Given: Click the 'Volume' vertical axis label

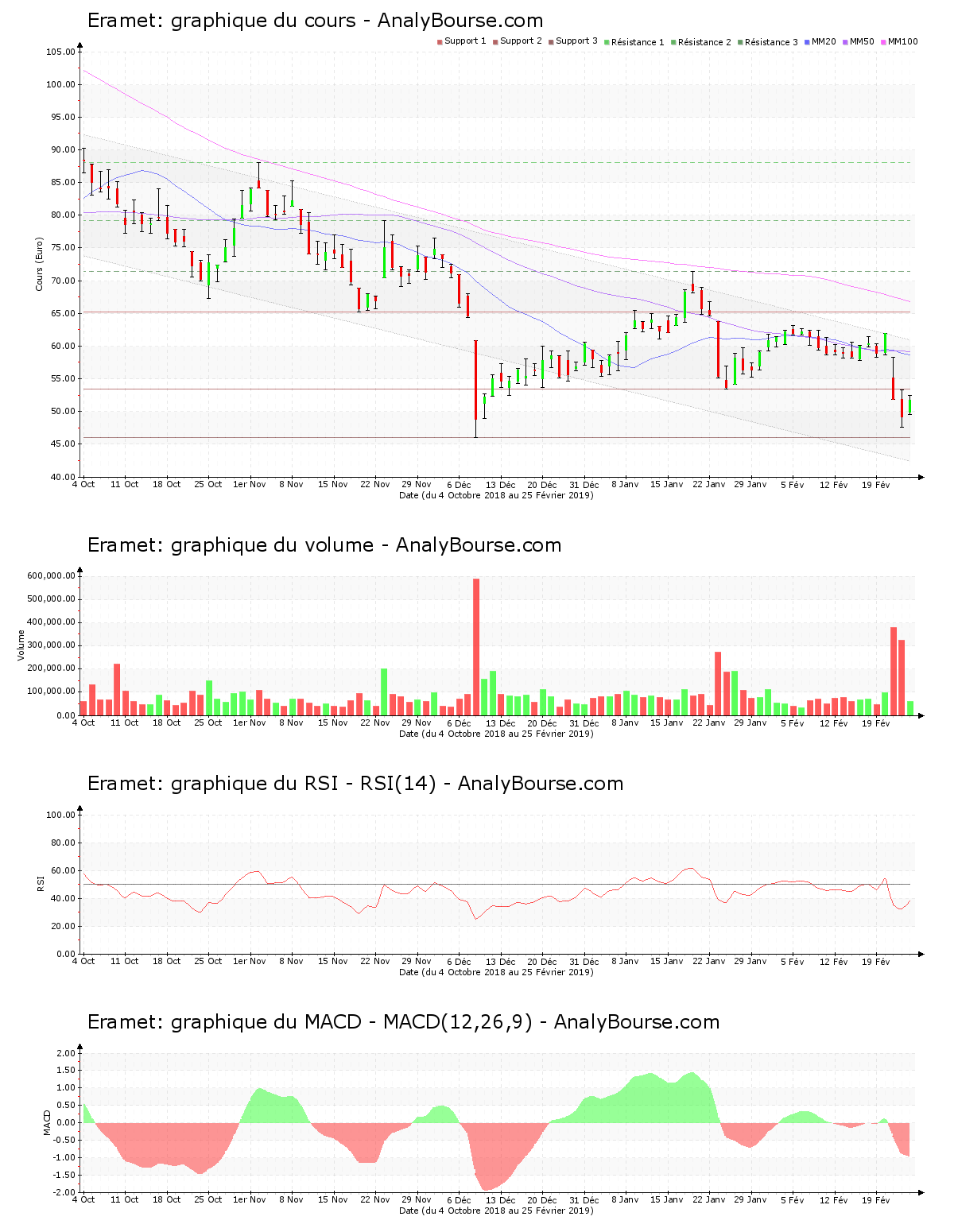Looking at the screenshot, I should pos(21,645).
